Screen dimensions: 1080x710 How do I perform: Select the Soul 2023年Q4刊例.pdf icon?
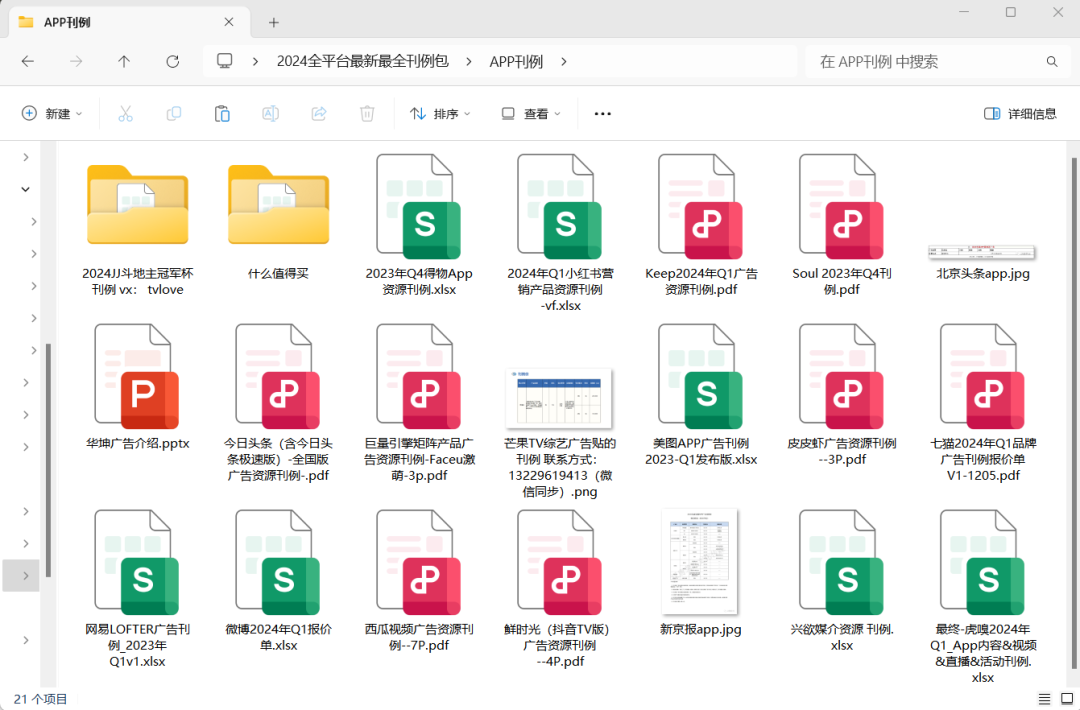pos(842,207)
